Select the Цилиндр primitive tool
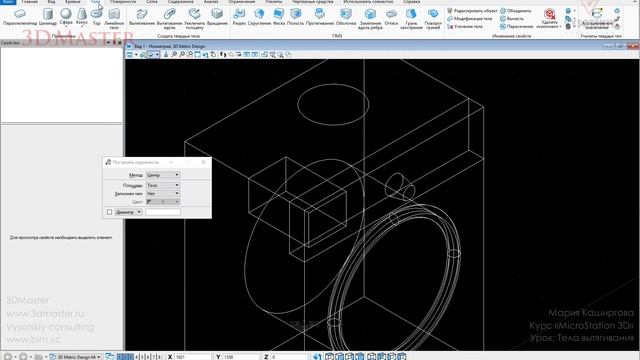 48,18
